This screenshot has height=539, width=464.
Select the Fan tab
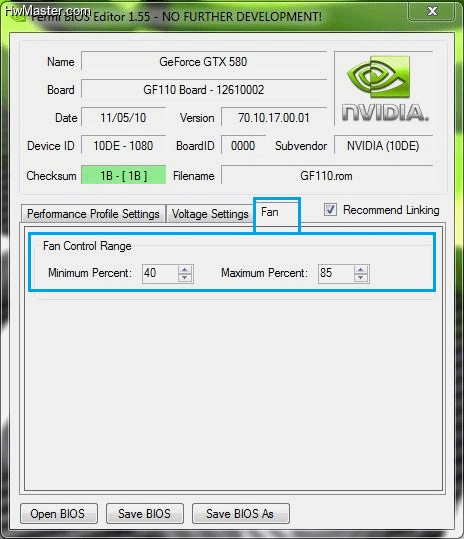277,212
